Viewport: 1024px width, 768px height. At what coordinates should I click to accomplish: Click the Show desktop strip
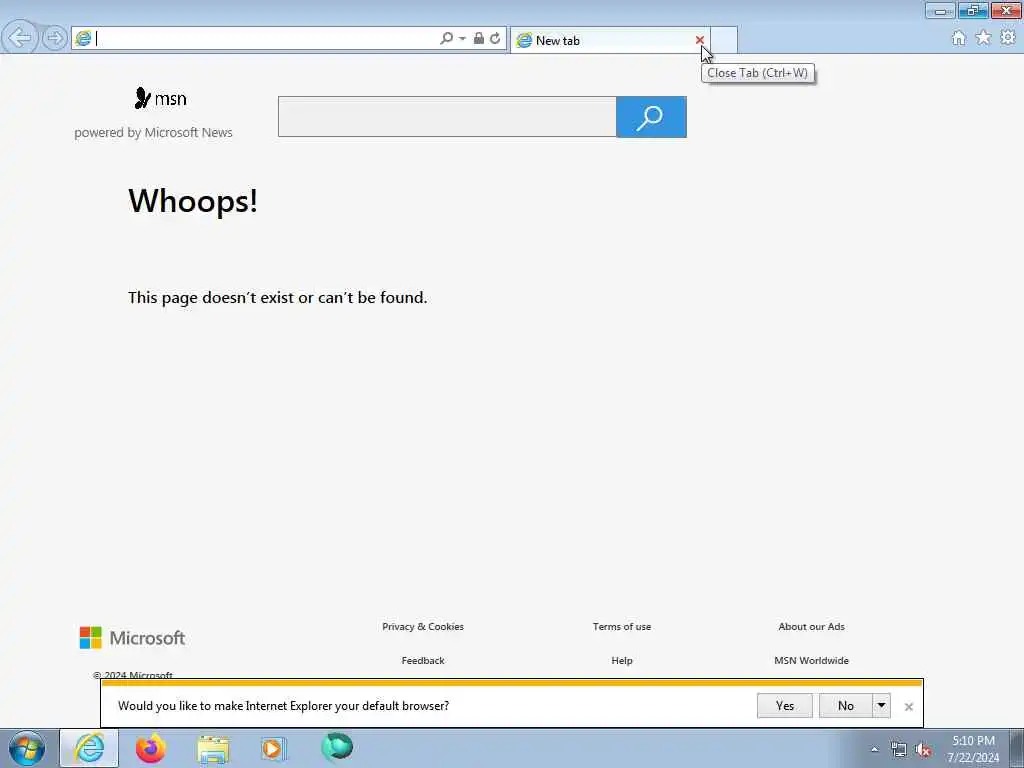tap(1017, 748)
